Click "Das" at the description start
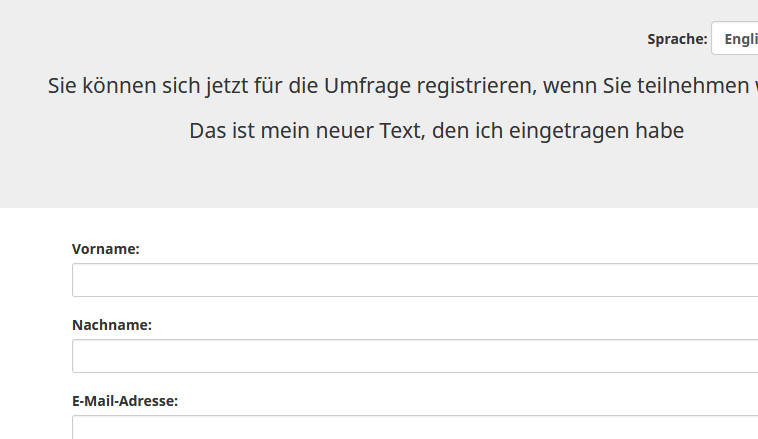This screenshot has width=758, height=439. pyautogui.click(x=207, y=131)
